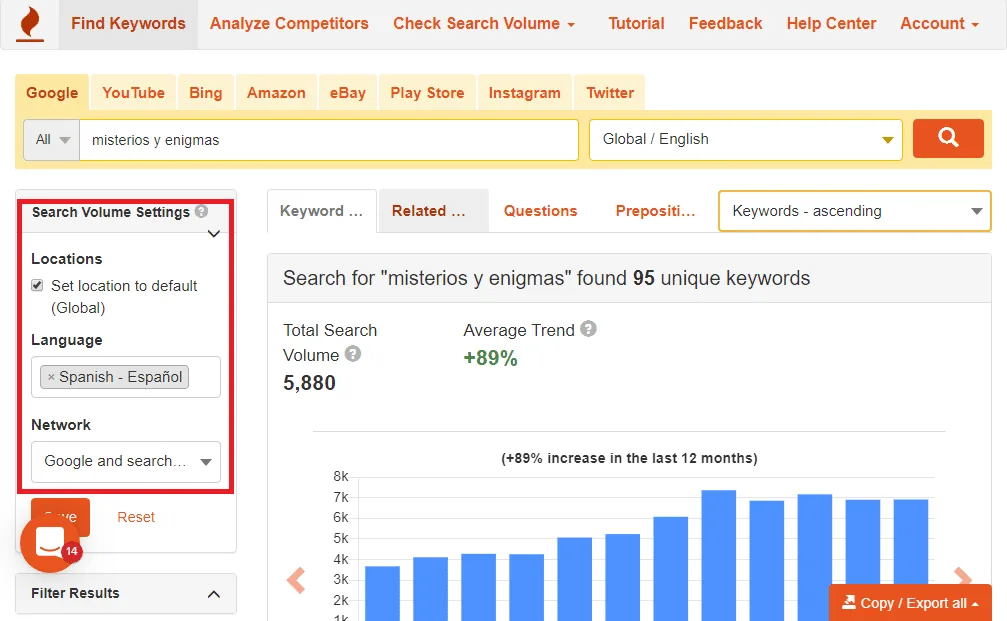Open Analyze Competitors page

(x=289, y=24)
